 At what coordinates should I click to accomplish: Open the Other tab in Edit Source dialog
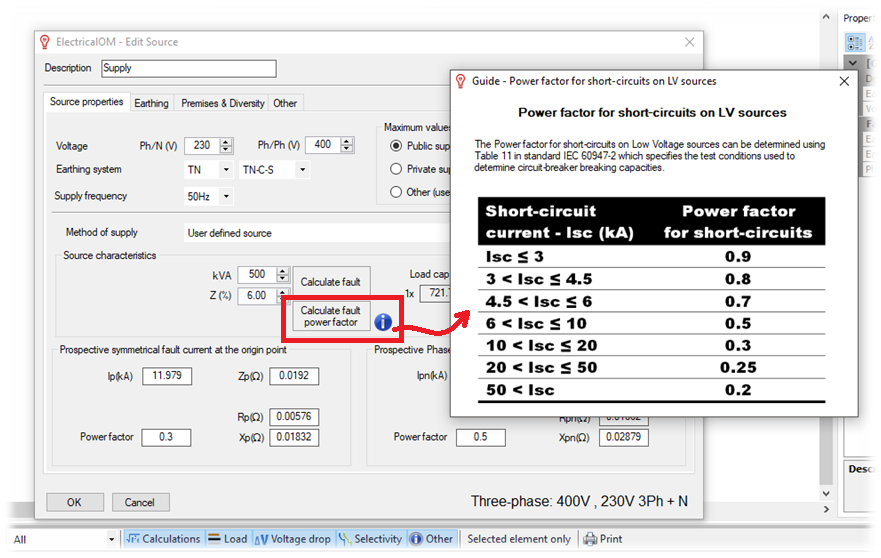285,103
